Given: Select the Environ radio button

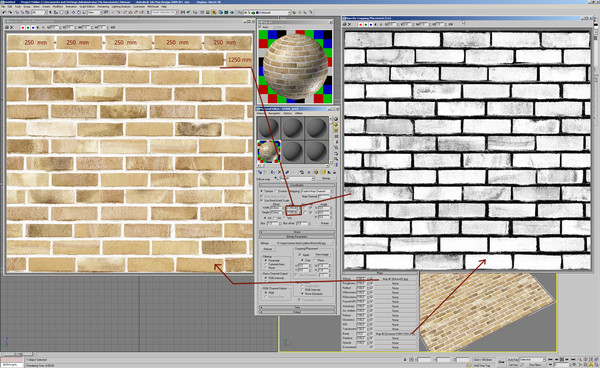Looking at the screenshot, I should click(x=276, y=191).
